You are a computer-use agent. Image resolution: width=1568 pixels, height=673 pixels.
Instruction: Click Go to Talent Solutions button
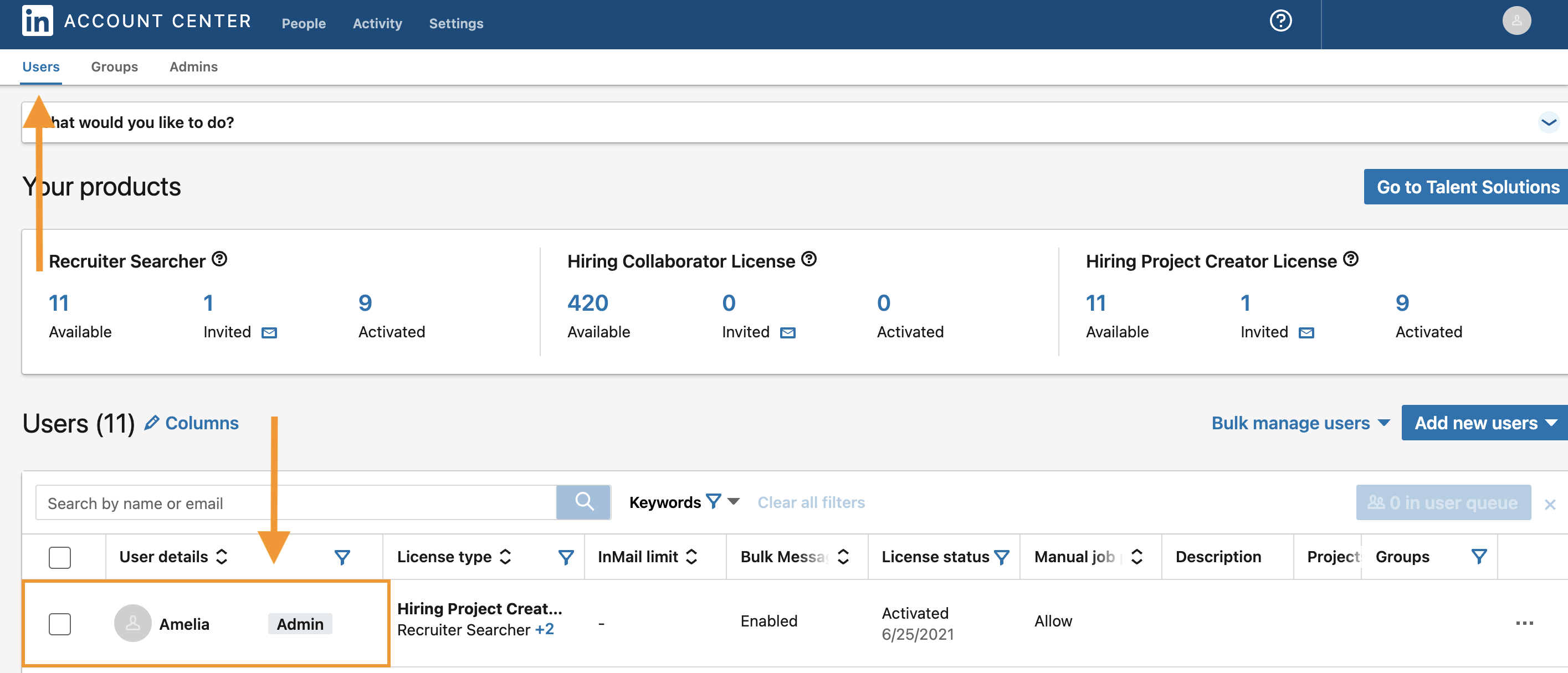(x=1465, y=187)
